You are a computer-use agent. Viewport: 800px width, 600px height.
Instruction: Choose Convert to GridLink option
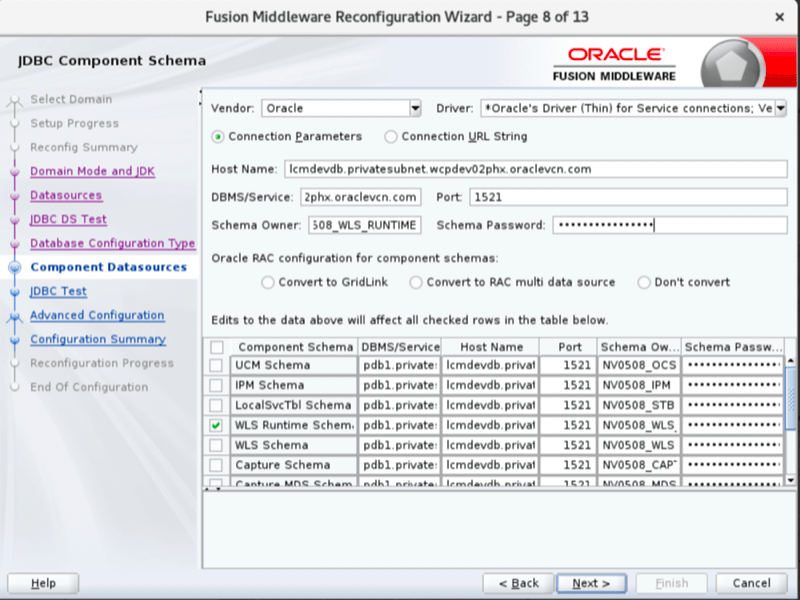pyautogui.click(x=268, y=282)
